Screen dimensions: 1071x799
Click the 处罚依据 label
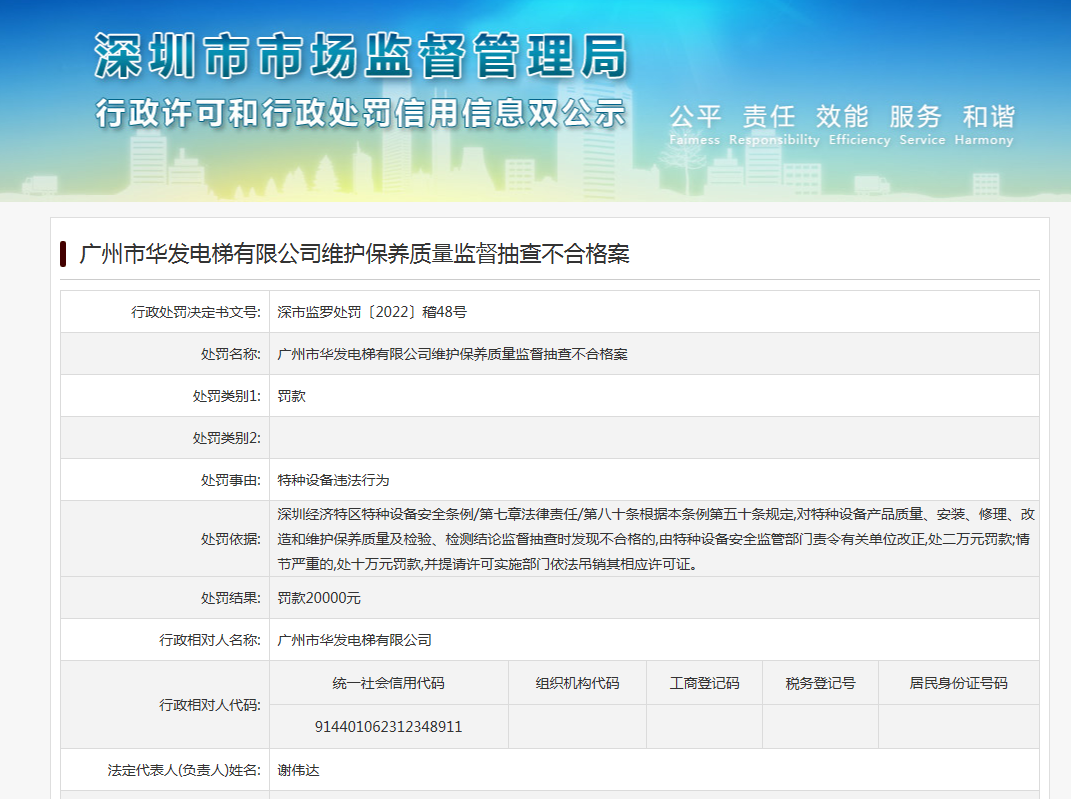231,539
